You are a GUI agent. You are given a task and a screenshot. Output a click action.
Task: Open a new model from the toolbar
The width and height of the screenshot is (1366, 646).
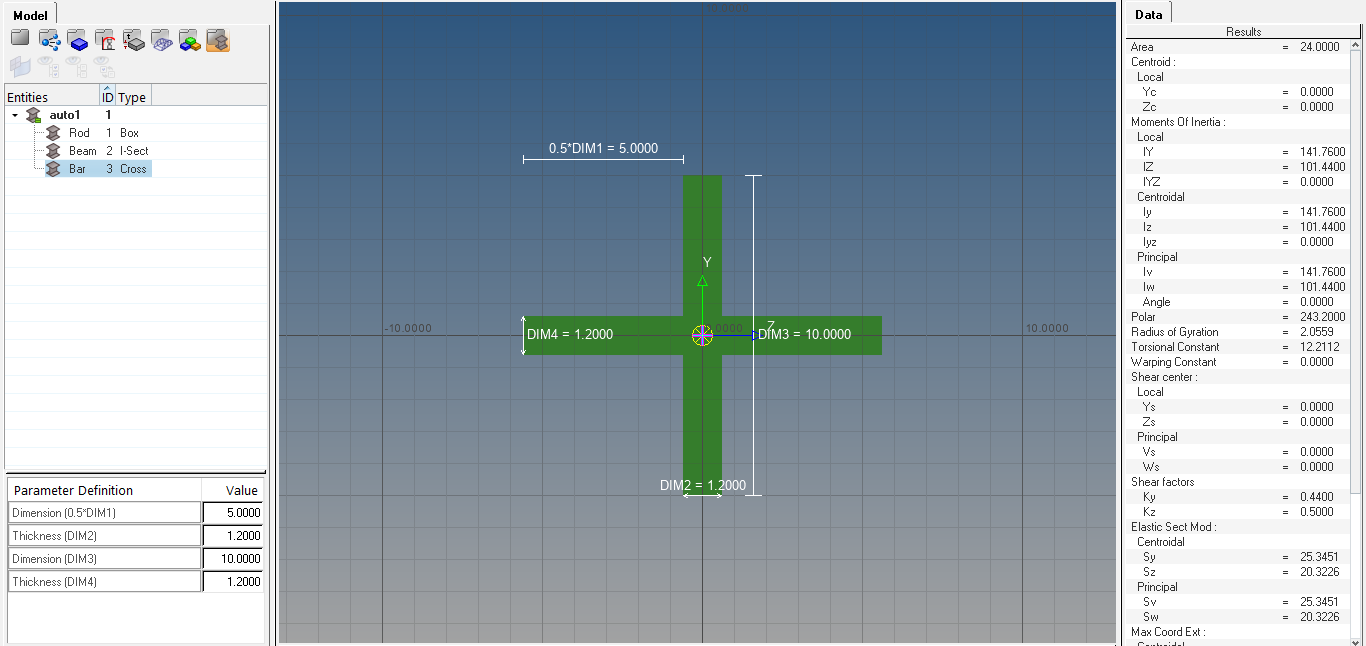coord(19,40)
